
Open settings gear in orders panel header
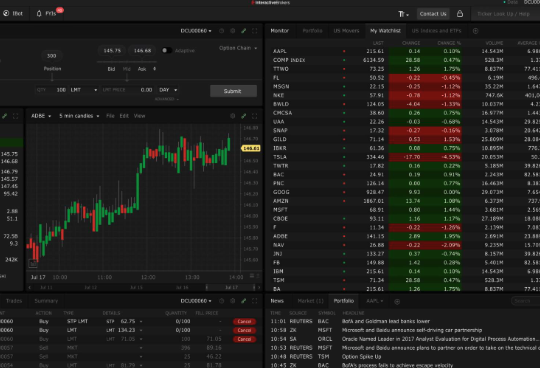point(232,301)
